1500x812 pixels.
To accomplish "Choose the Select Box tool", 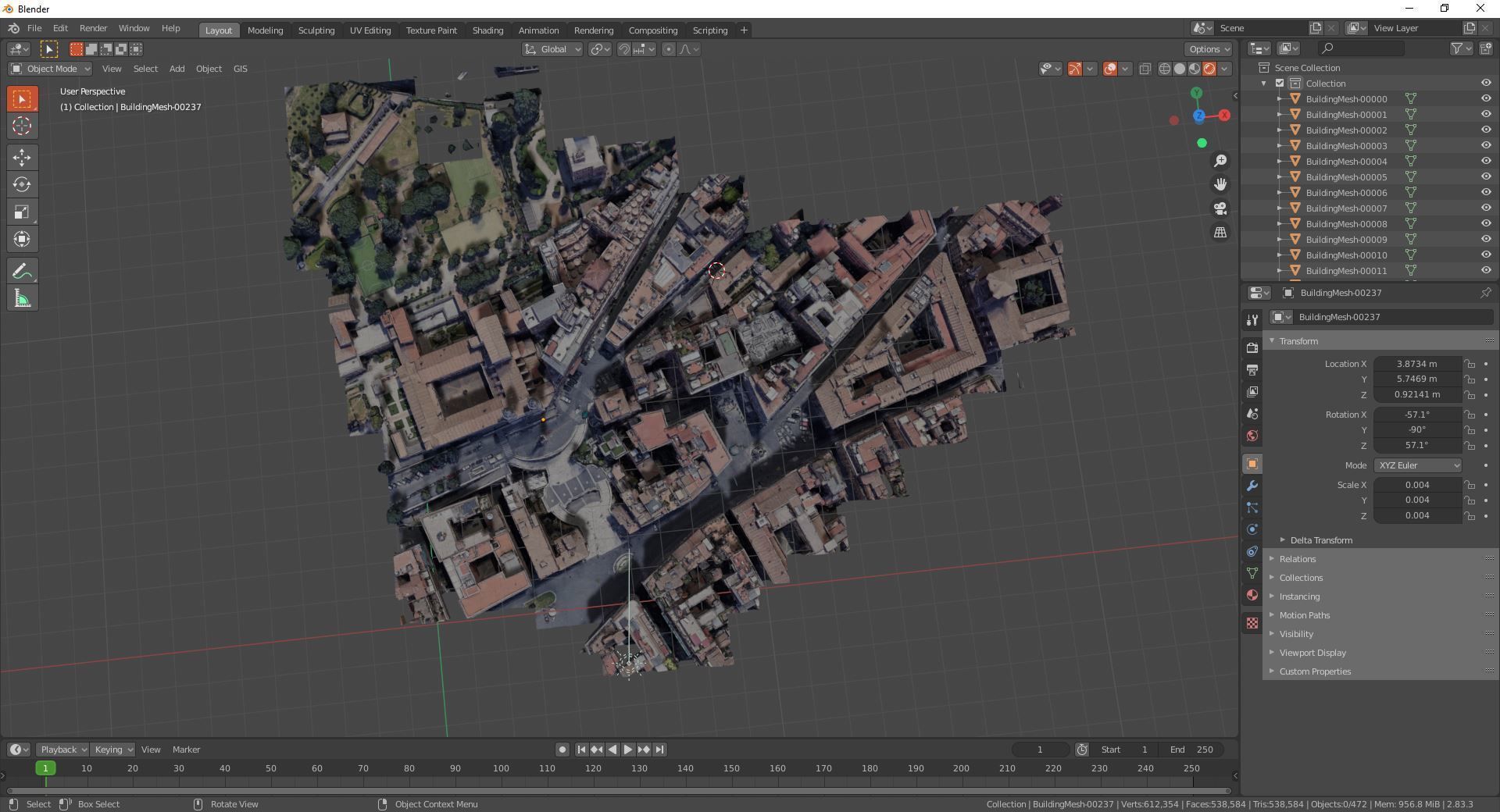I will coord(22,98).
